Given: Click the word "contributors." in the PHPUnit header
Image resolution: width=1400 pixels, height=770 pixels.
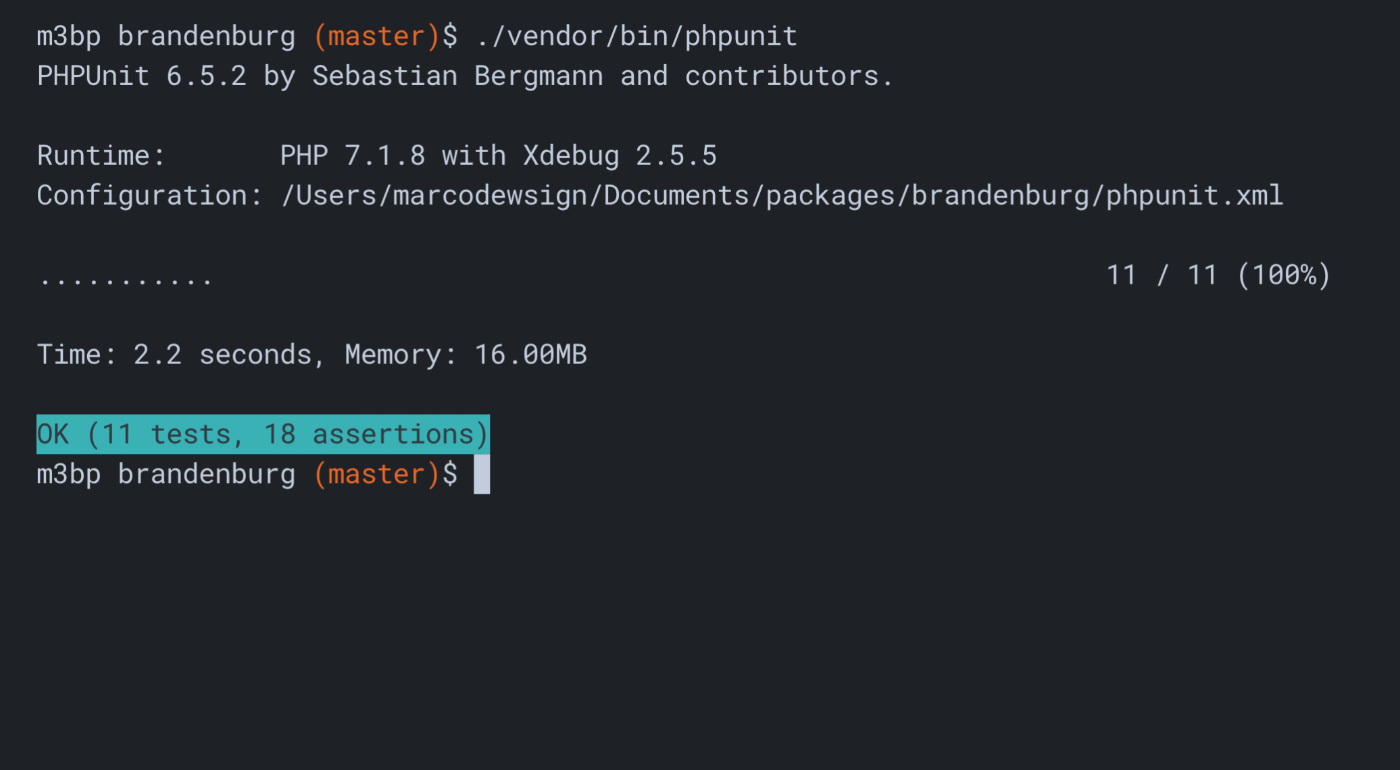Looking at the screenshot, I should 789,76.
